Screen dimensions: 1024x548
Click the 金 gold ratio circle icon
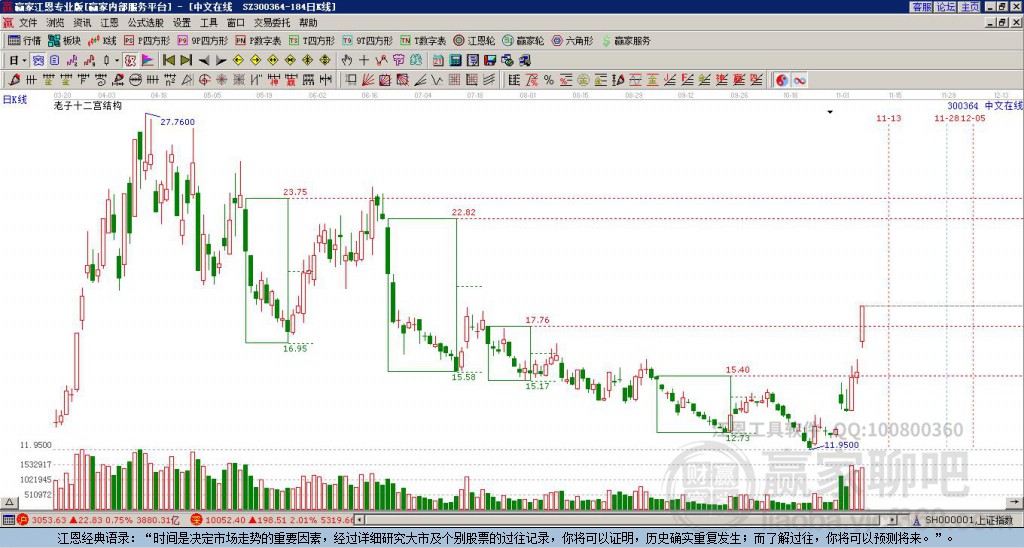pyautogui.click(x=583, y=80)
